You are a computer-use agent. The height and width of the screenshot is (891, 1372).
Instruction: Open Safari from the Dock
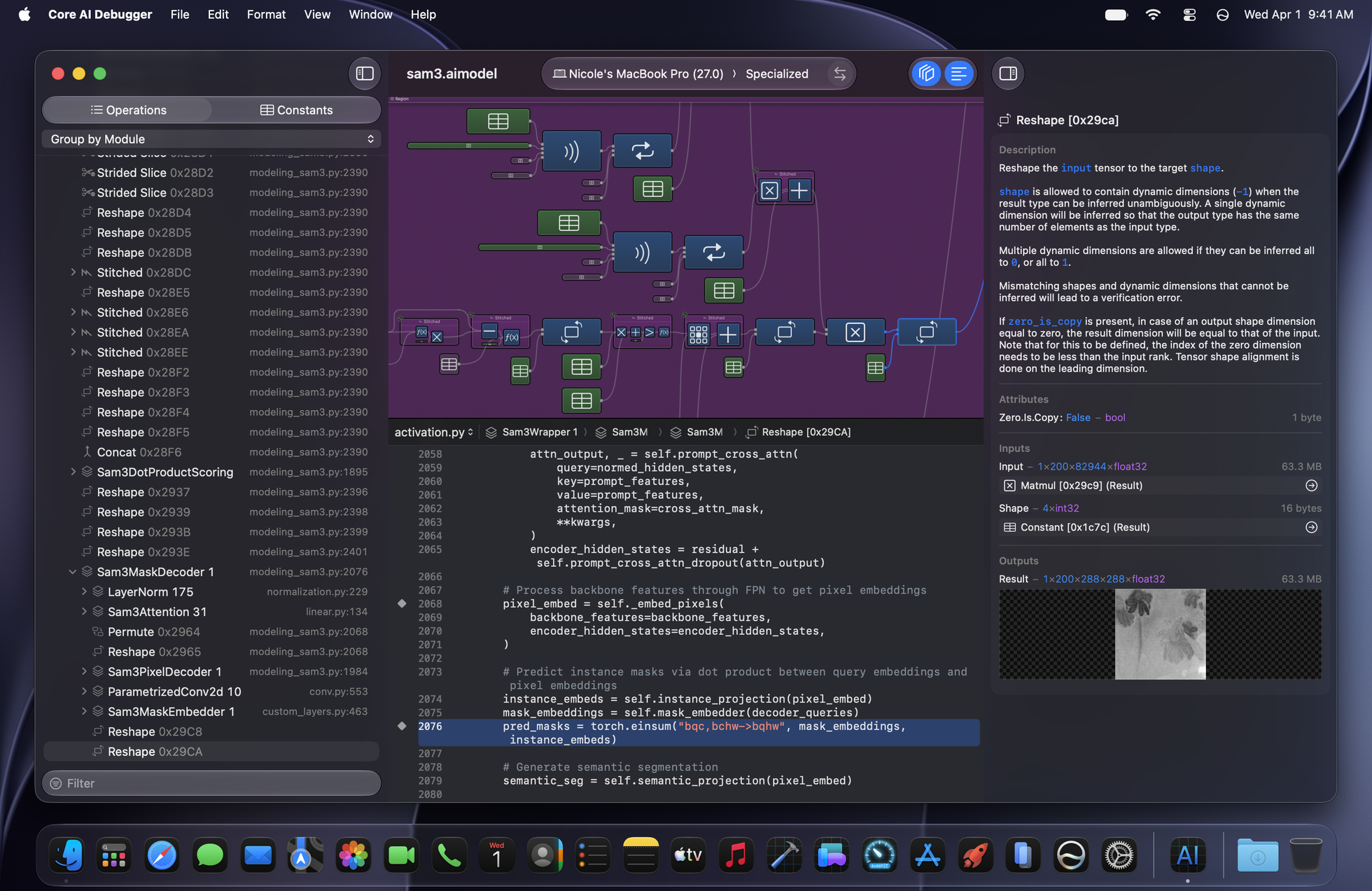tap(162, 855)
